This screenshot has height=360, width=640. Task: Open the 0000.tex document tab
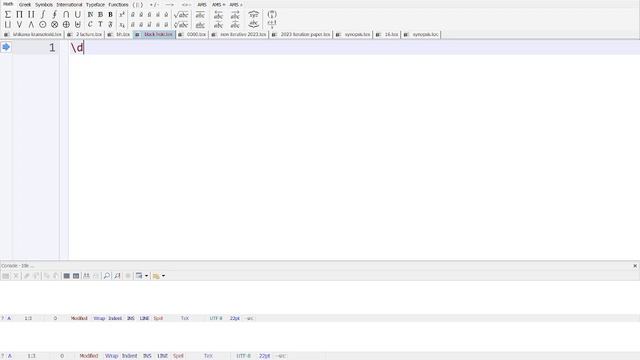193,34
